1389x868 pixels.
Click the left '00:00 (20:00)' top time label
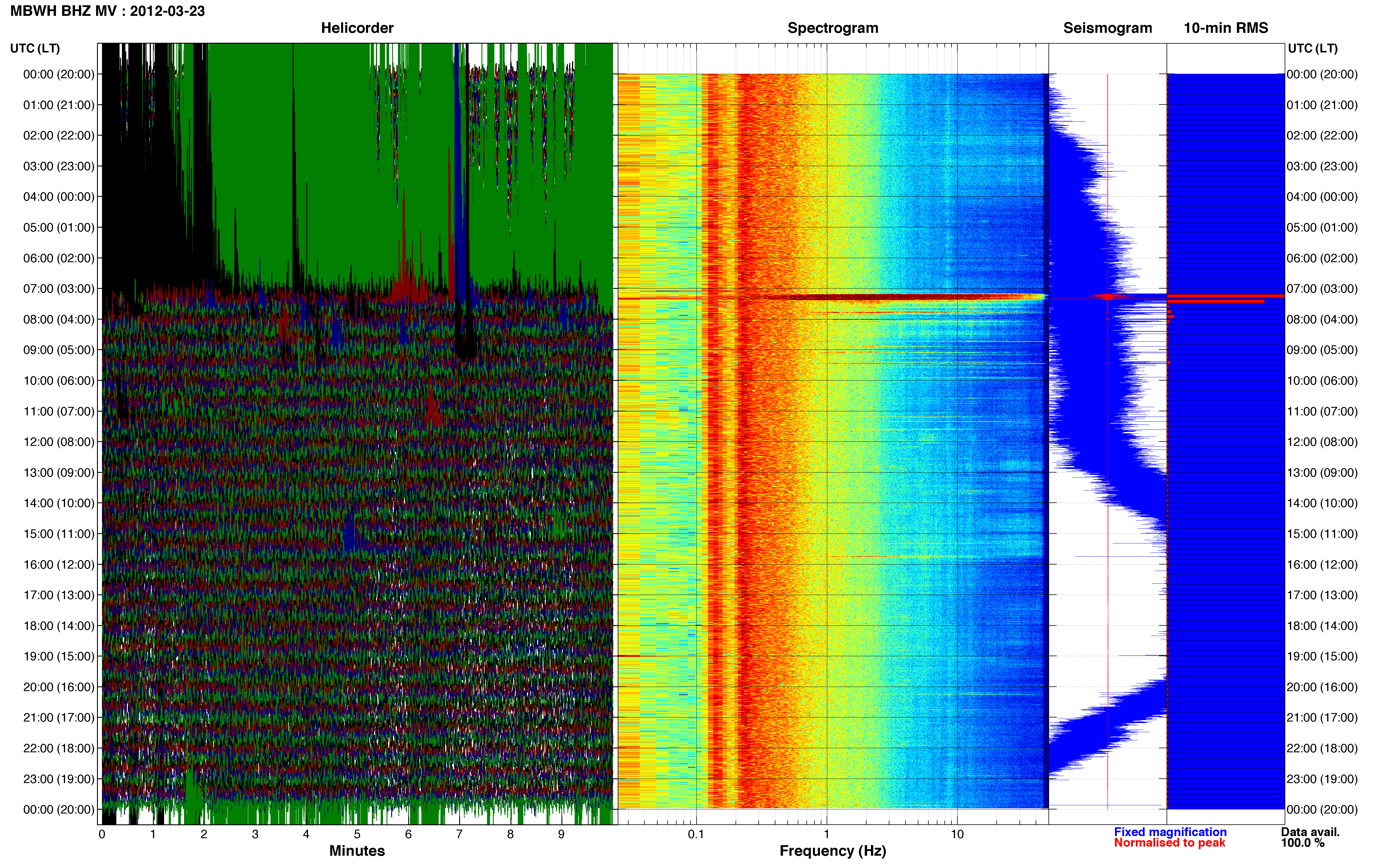pyautogui.click(x=59, y=74)
